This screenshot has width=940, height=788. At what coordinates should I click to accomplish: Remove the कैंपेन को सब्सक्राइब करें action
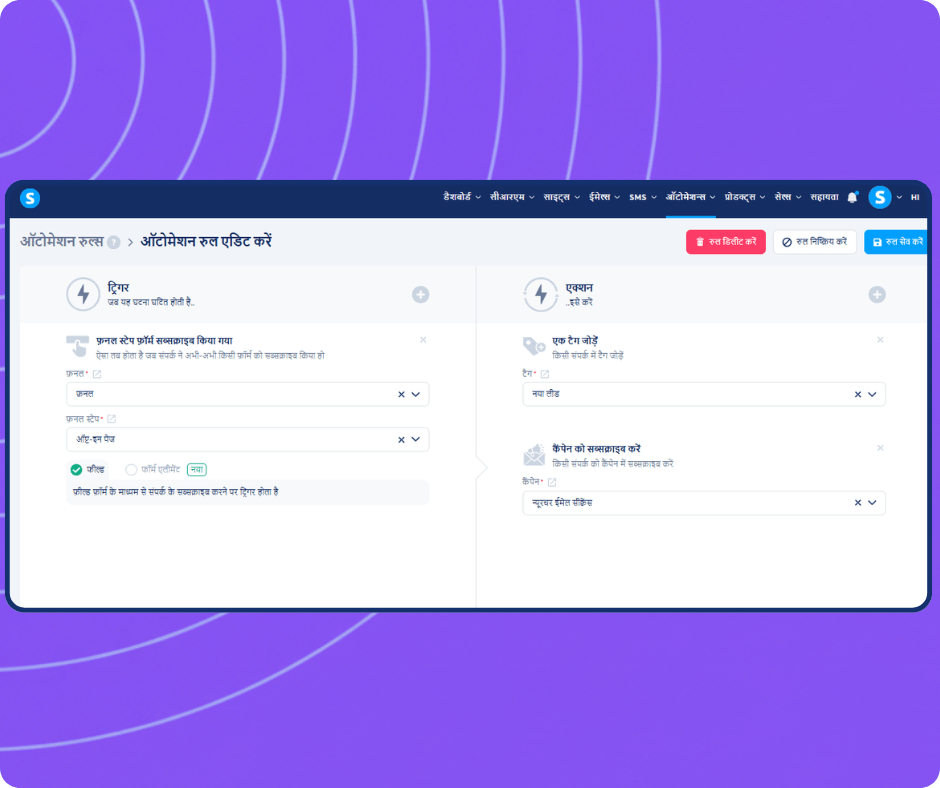pyautogui.click(x=880, y=448)
